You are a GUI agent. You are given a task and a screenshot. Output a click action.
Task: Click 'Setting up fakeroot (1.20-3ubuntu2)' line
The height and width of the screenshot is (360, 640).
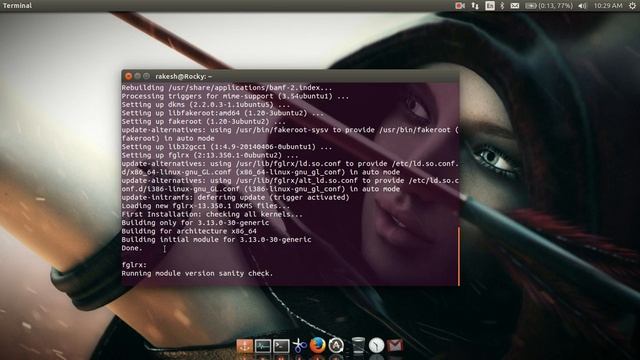[203, 121]
